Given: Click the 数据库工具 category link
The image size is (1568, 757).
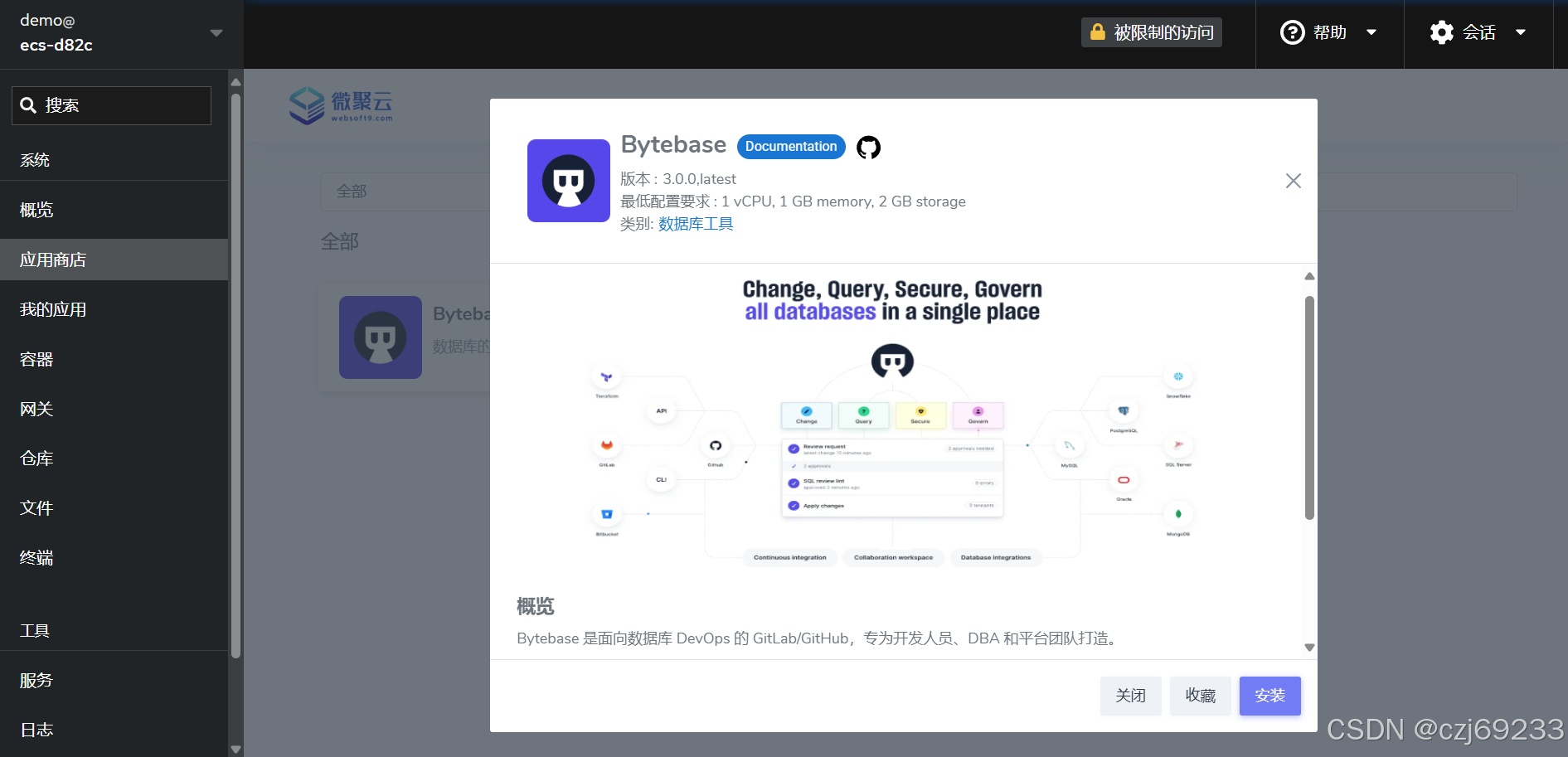Looking at the screenshot, I should click(x=696, y=224).
